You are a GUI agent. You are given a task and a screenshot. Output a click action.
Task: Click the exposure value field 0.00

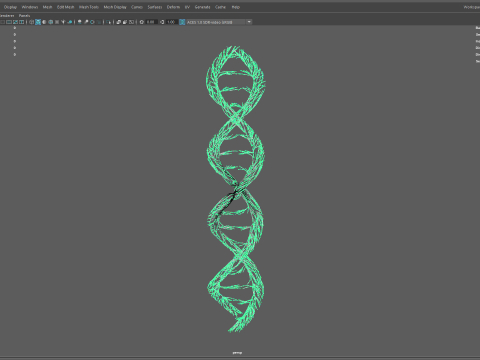point(151,22)
